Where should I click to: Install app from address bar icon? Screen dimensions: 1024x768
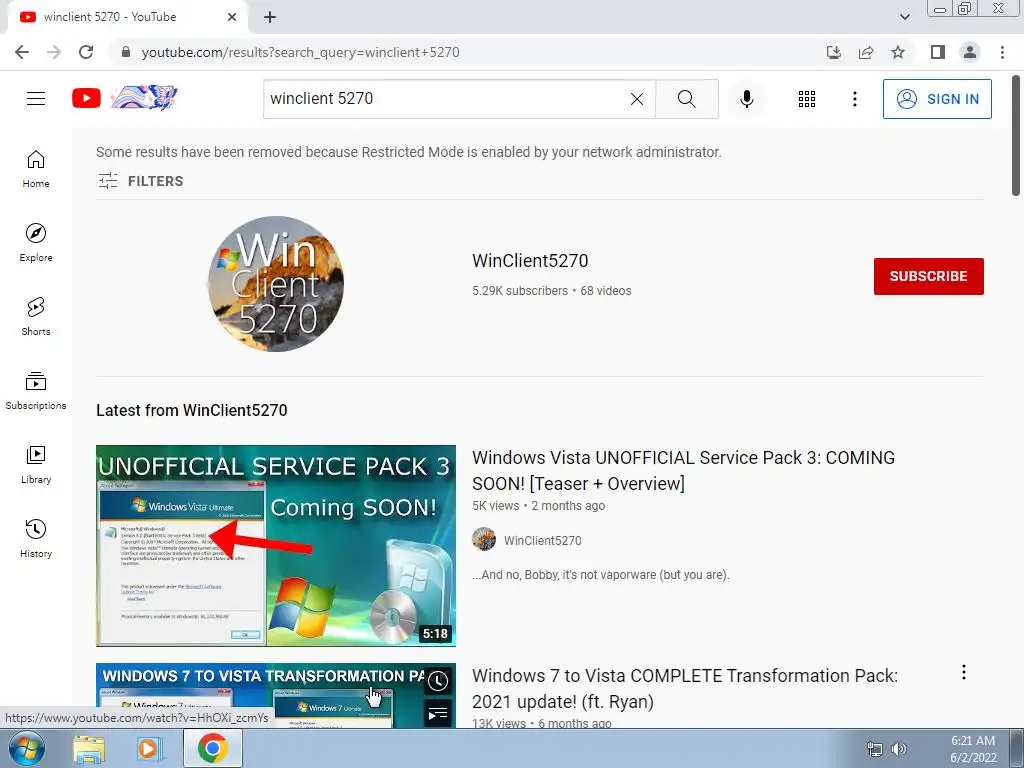click(834, 52)
